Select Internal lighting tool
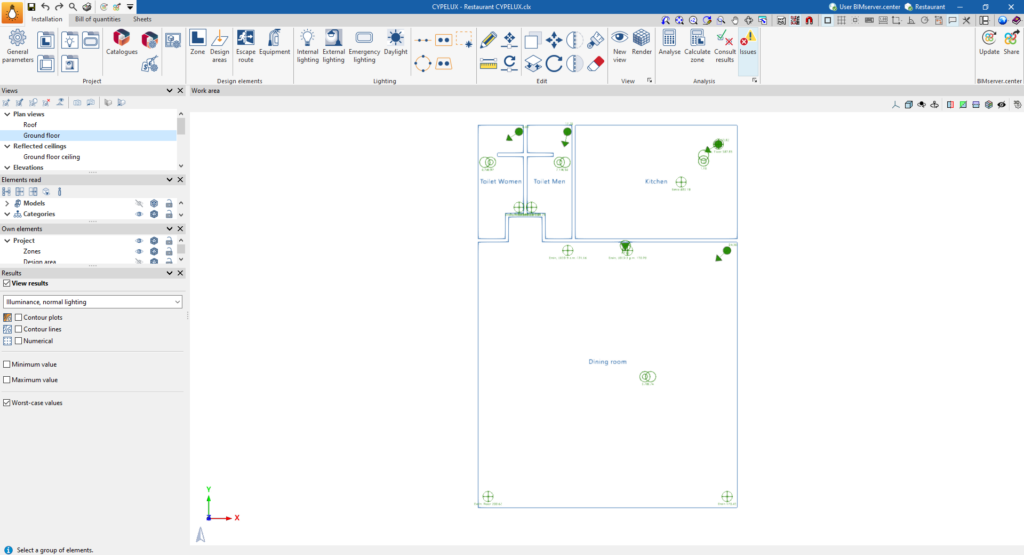Image resolution: width=1024 pixels, height=555 pixels. pos(307,45)
